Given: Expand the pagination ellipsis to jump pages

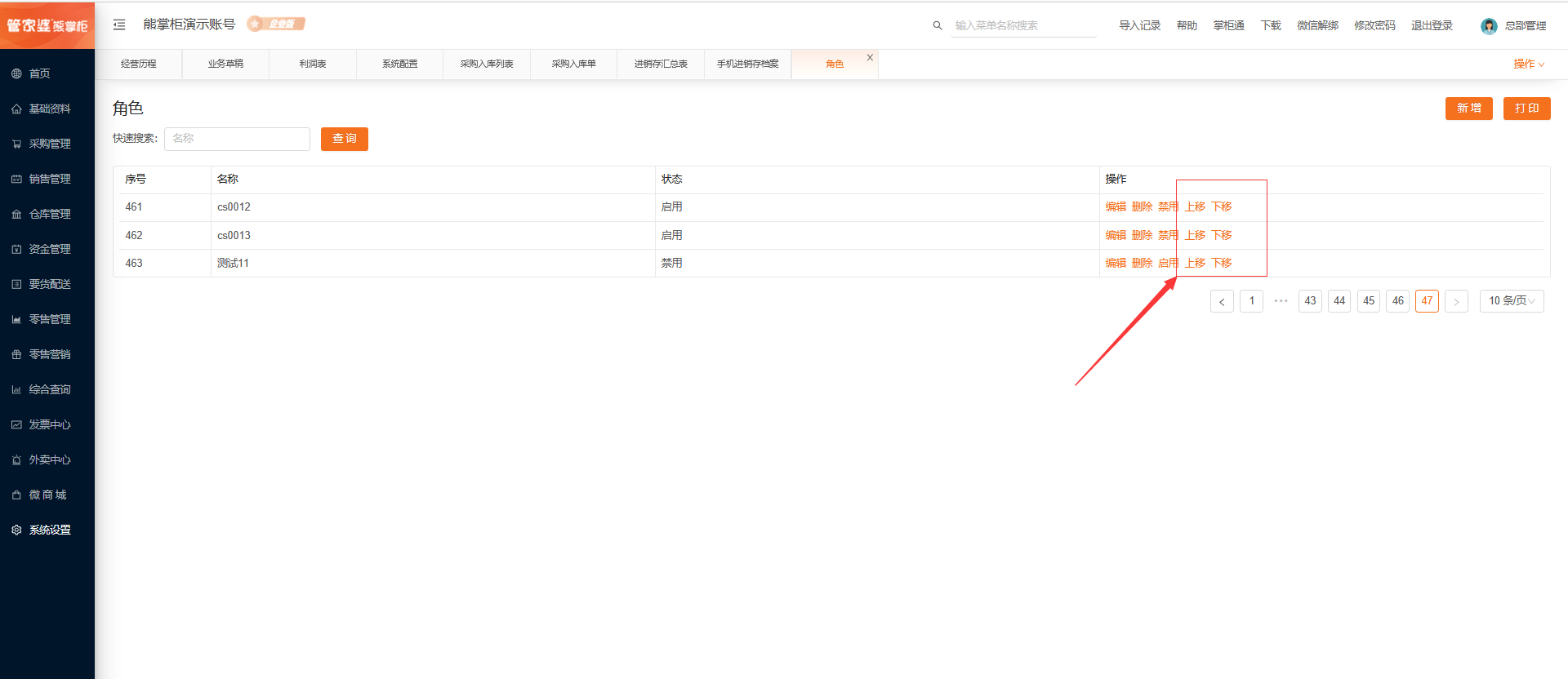Looking at the screenshot, I should pos(1281,301).
